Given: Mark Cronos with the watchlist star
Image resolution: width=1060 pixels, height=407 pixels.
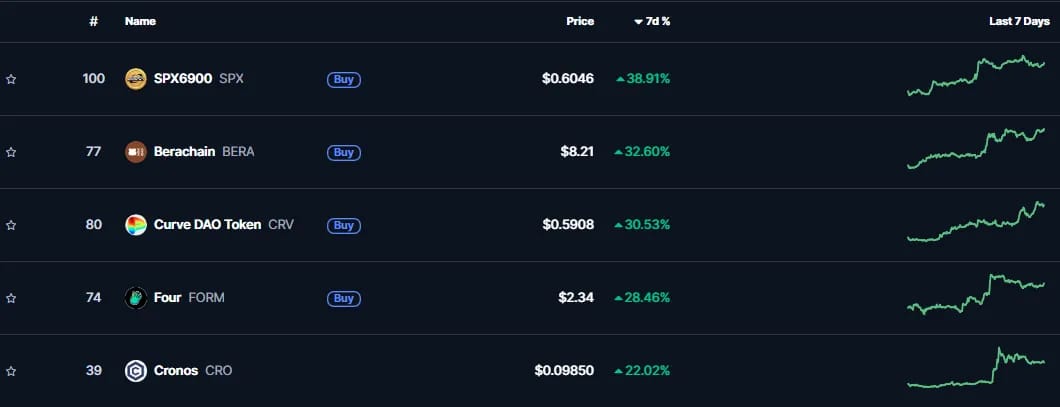Looking at the screenshot, I should [x=11, y=371].
